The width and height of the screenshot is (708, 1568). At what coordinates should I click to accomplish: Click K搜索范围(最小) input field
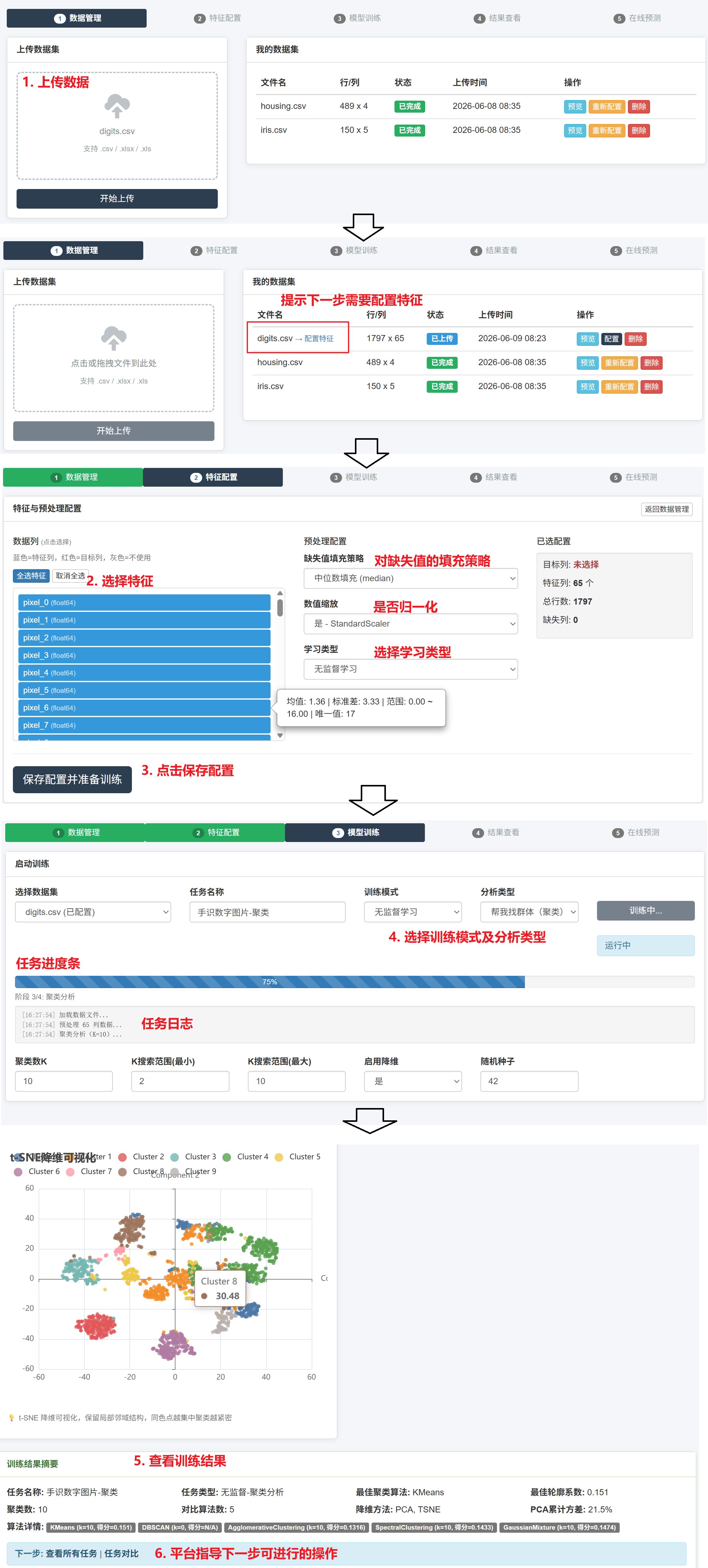[180, 1081]
